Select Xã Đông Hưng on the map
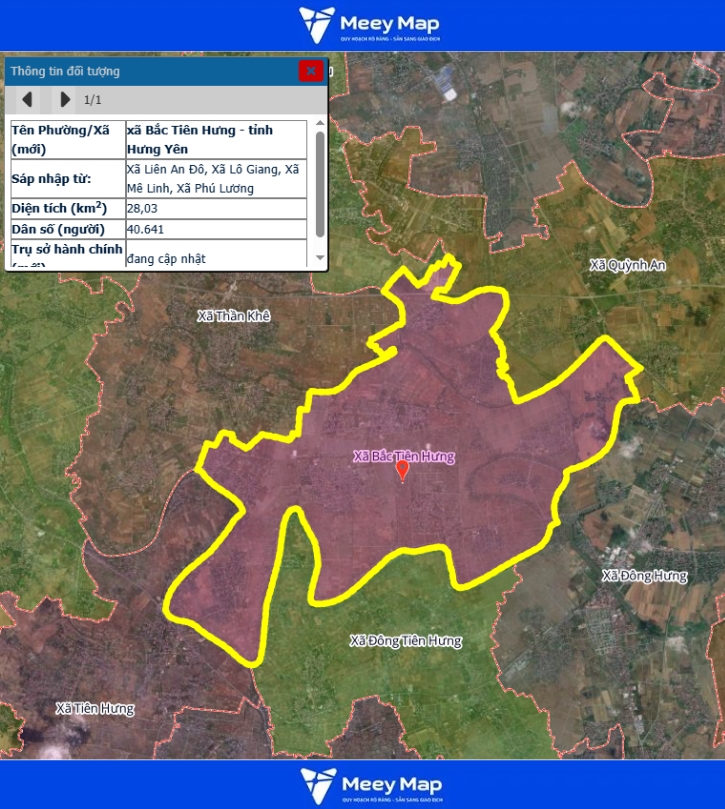Screen dimensions: 725x809 pyautogui.click(x=645, y=576)
